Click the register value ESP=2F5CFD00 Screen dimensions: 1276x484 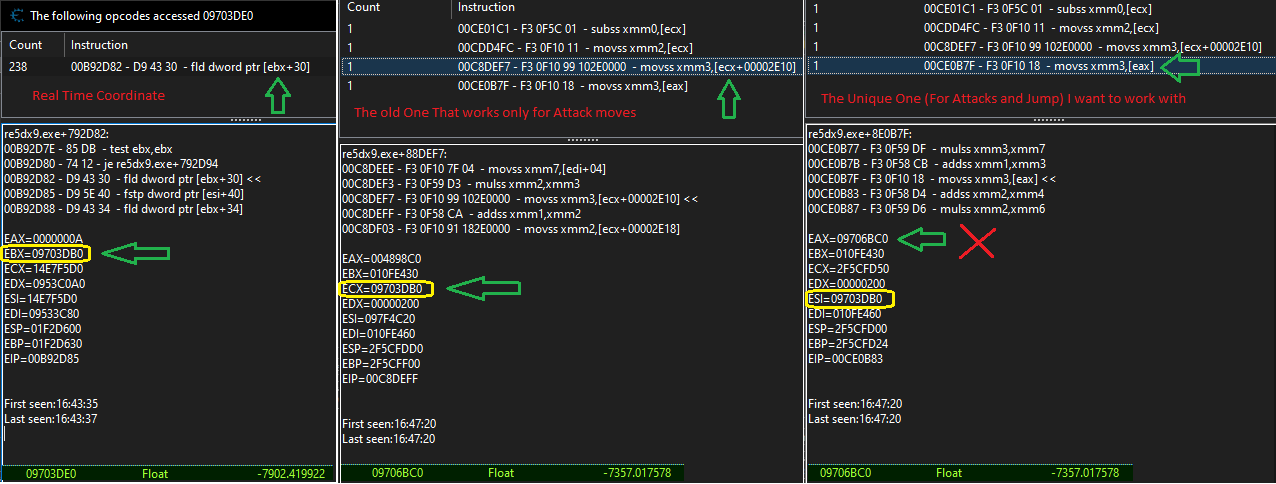click(x=848, y=328)
